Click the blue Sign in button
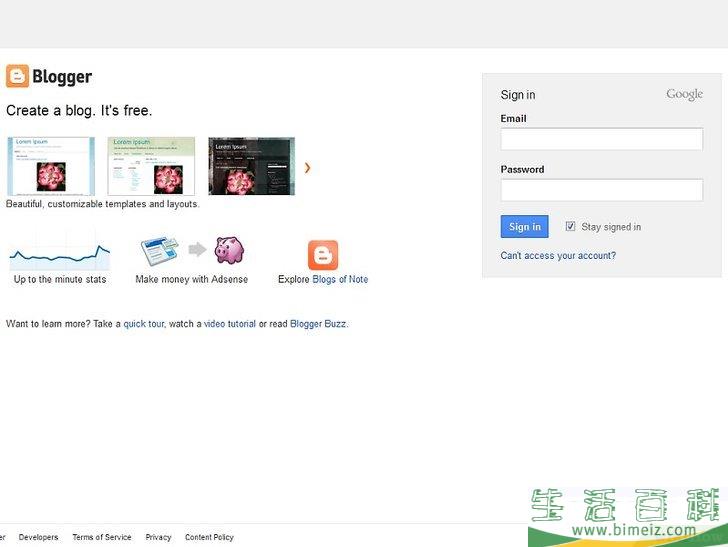Screen dimensions: 728x547 [x=525, y=227]
